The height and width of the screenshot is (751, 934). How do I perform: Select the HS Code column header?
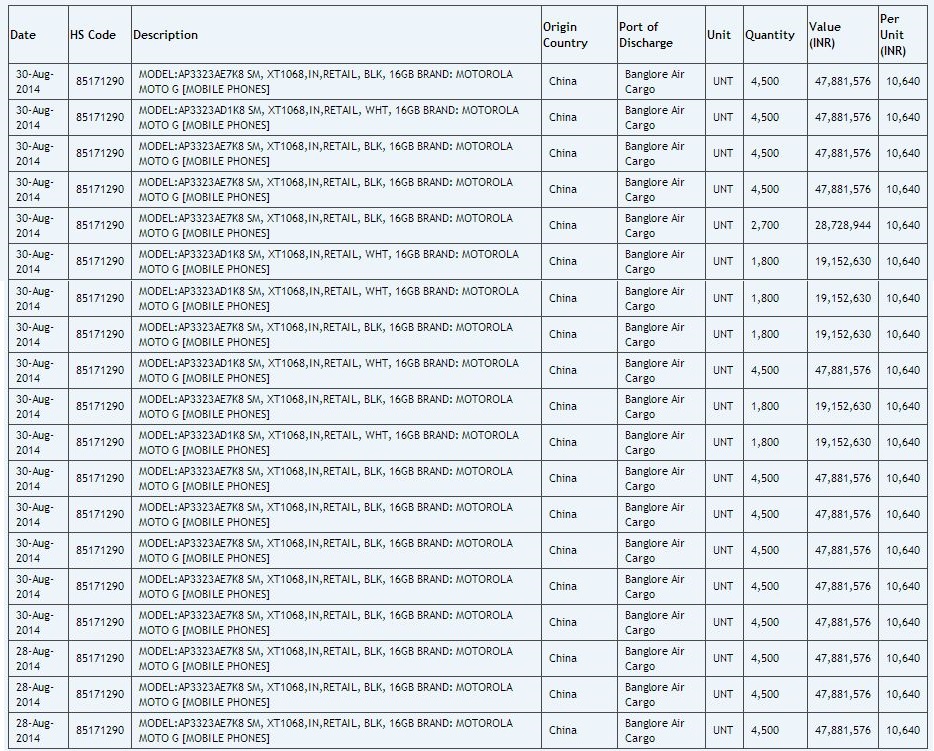tap(93, 35)
